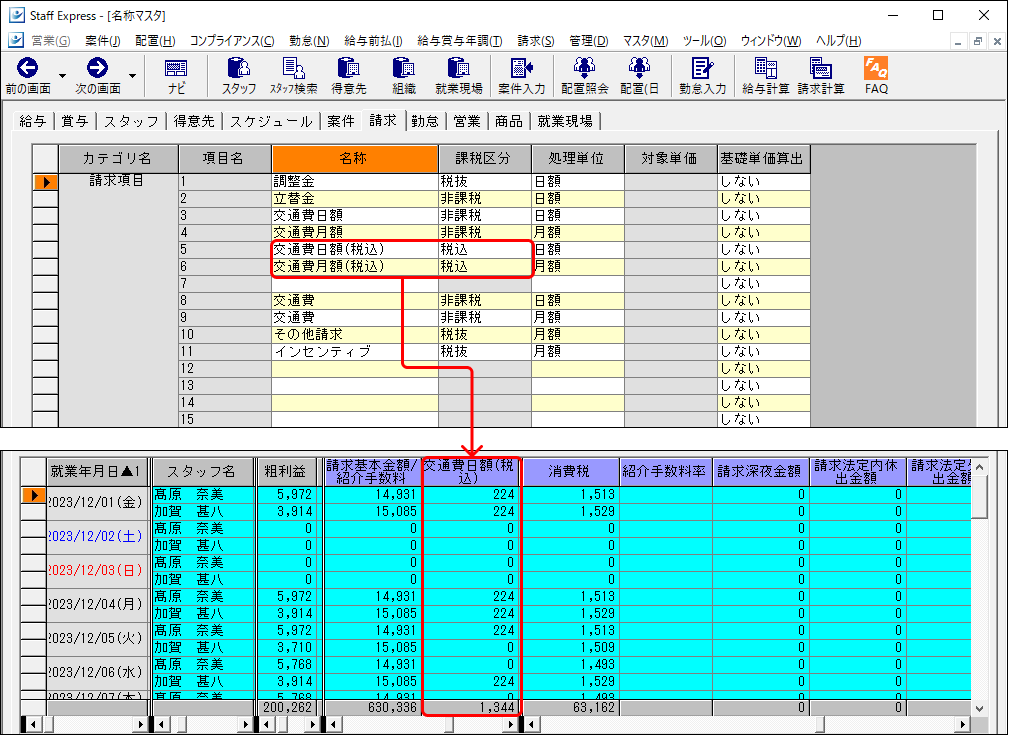
Task: Open the スタッフ toolbar icon
Action: [x=238, y=75]
